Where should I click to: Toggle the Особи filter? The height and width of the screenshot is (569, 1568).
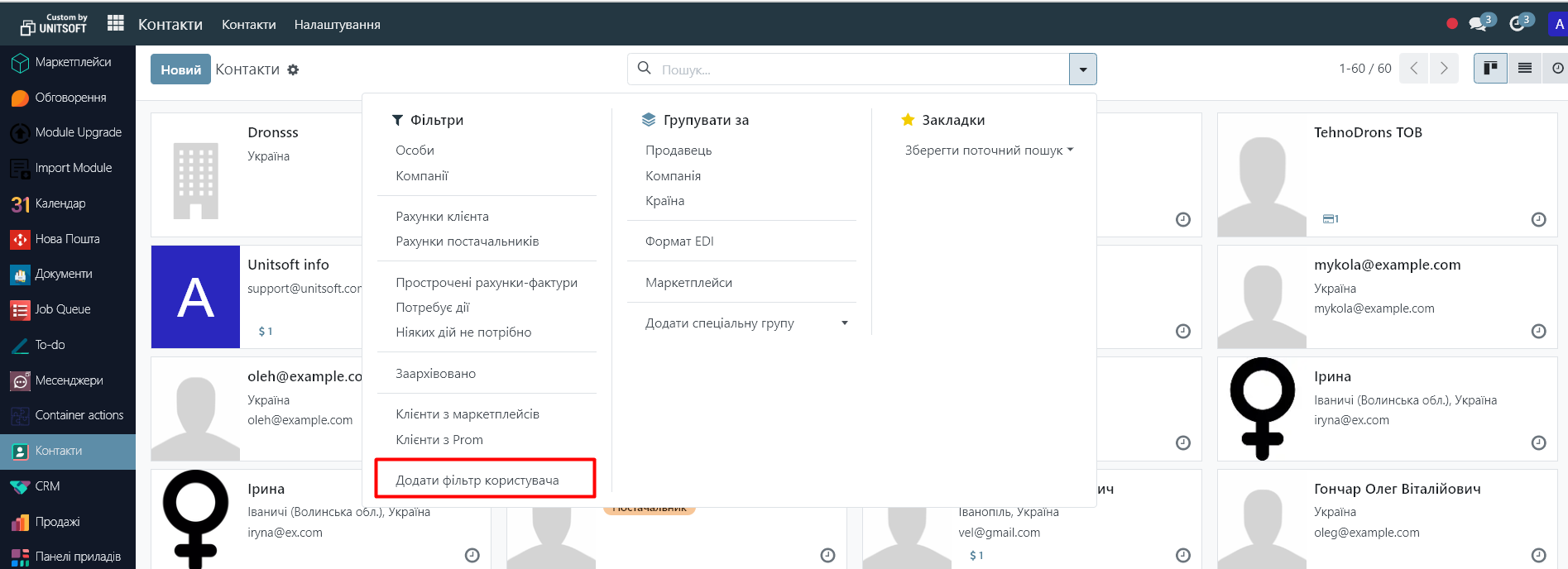coord(415,151)
